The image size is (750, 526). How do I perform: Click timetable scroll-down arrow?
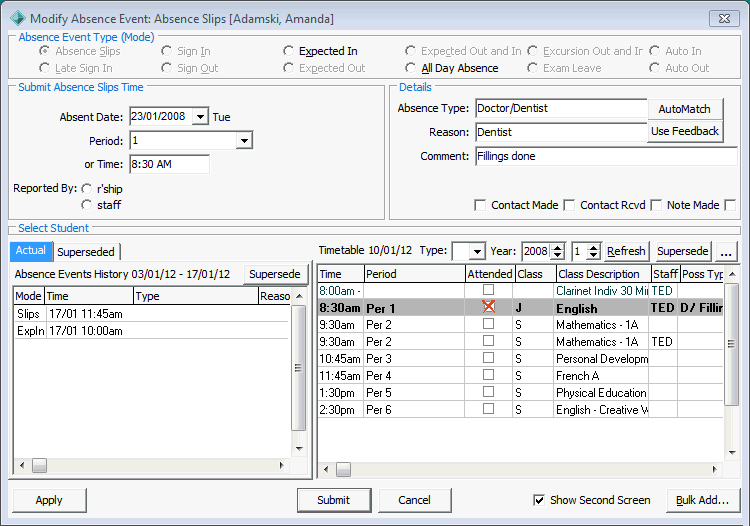(732, 452)
